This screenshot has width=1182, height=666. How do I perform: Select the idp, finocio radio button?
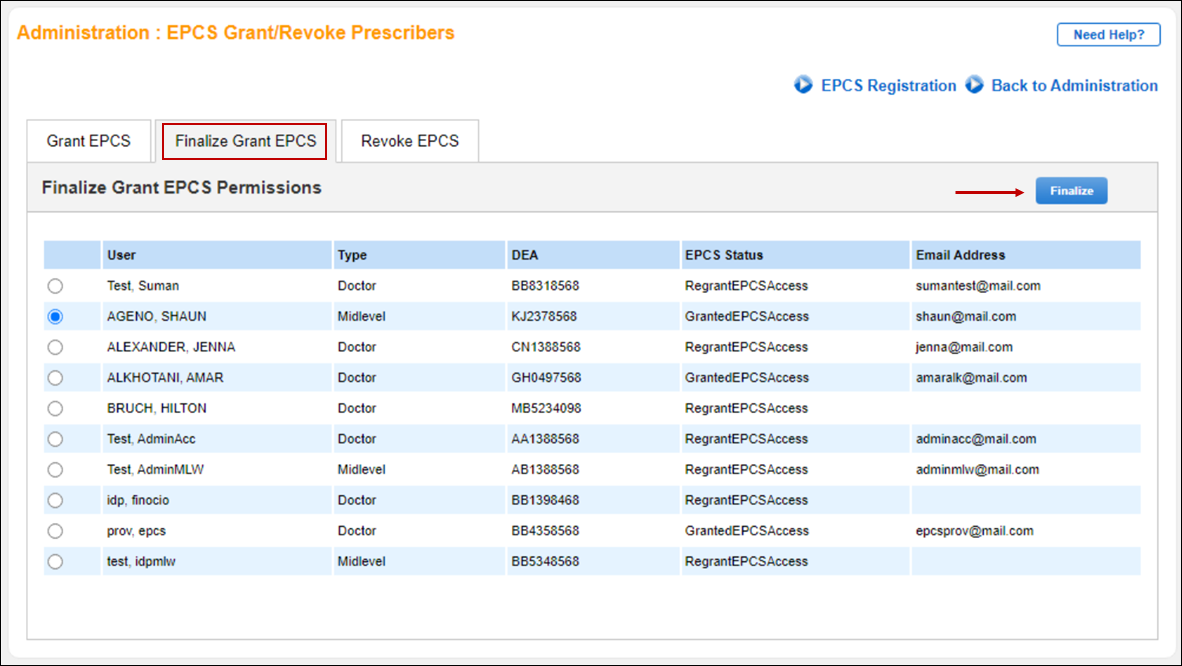[55, 500]
